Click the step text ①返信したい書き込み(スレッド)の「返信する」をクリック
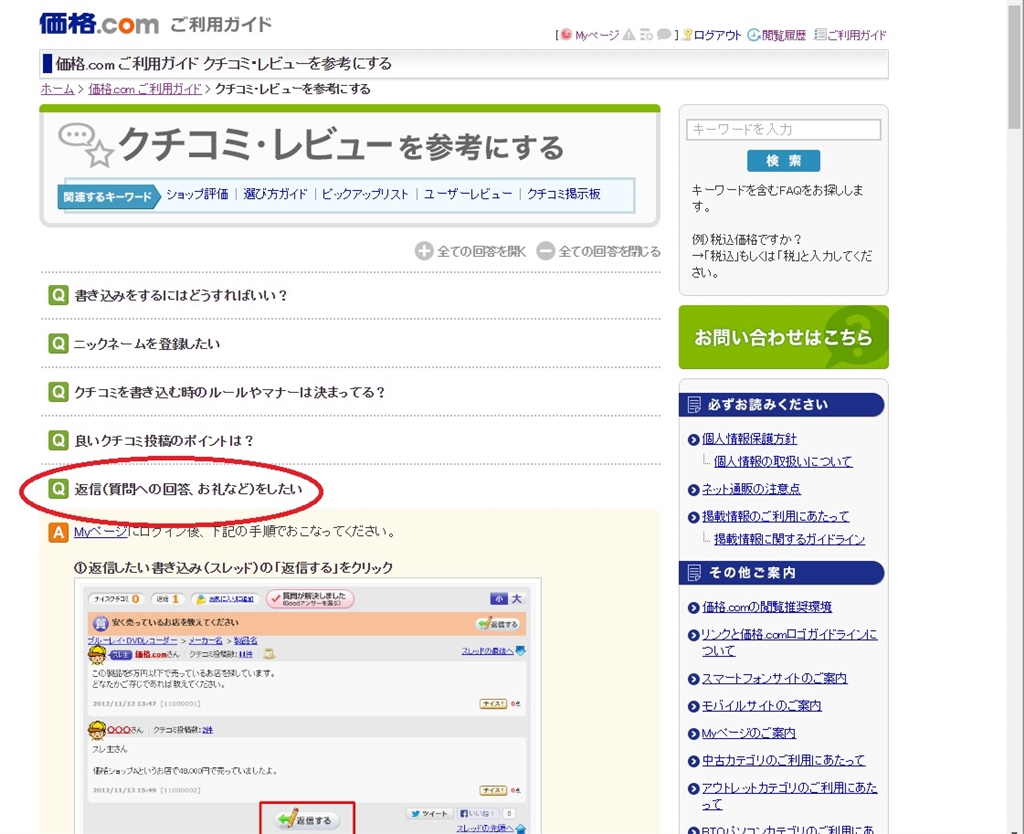1024x834 pixels. coord(233,568)
